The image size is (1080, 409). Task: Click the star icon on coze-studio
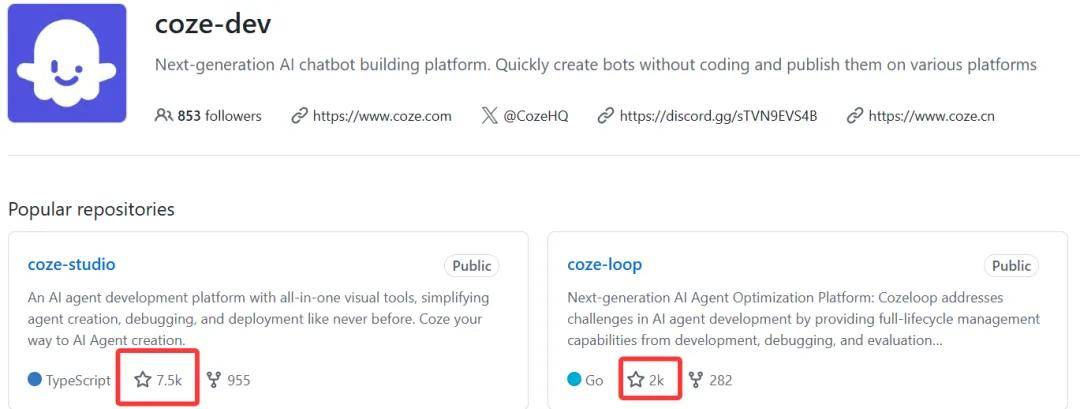coord(143,380)
